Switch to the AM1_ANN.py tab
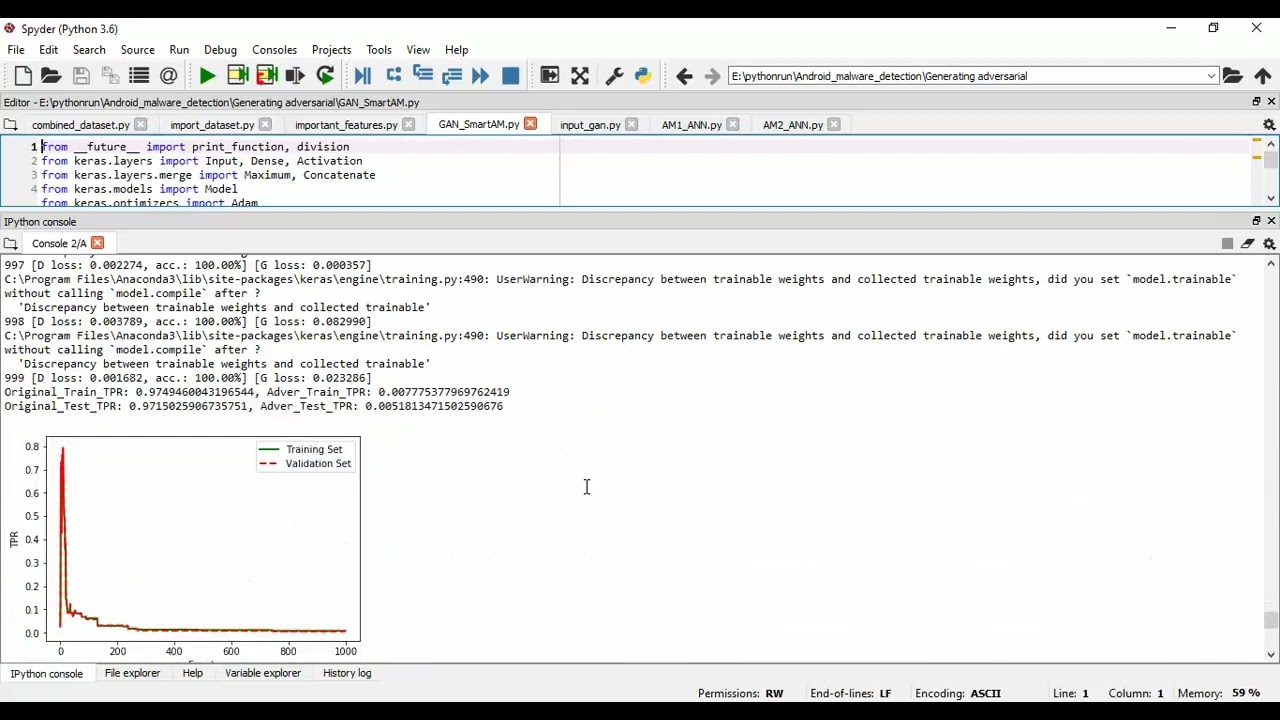 tap(691, 125)
